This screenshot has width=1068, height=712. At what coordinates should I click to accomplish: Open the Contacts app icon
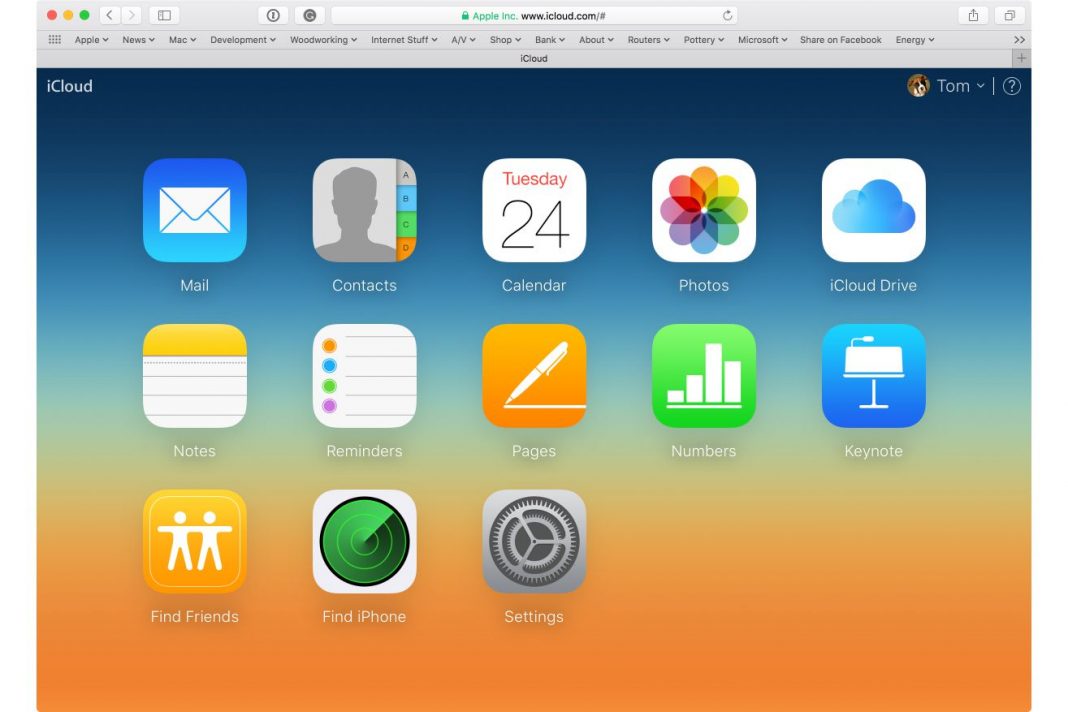[x=364, y=211]
